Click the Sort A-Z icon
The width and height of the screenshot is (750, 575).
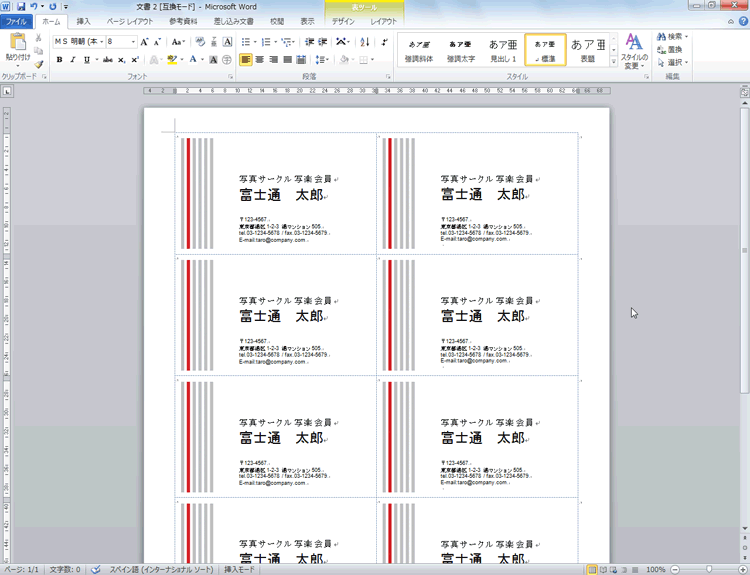point(364,42)
